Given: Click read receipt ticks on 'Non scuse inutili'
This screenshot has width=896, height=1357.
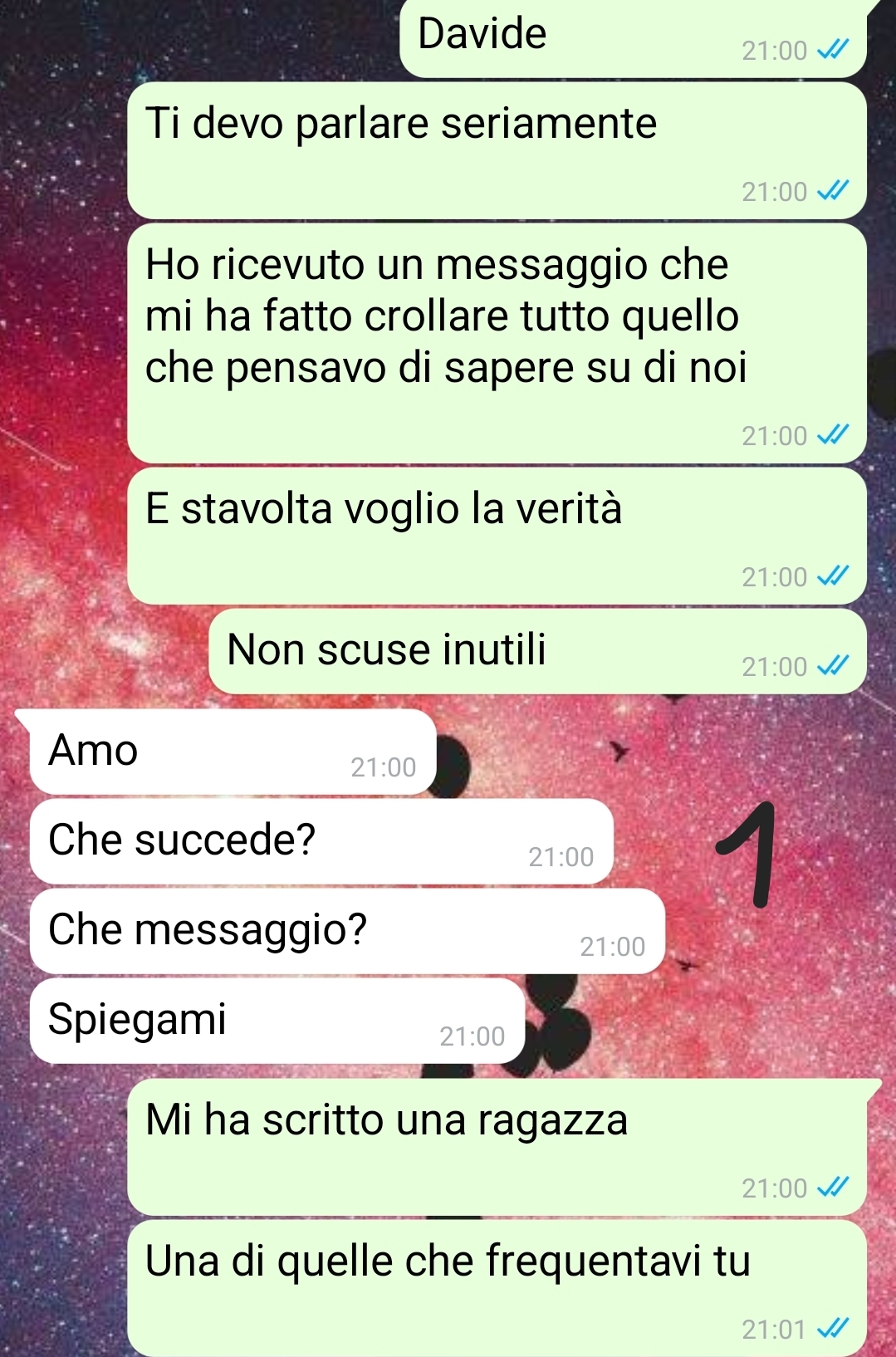Looking at the screenshot, I should (833, 666).
